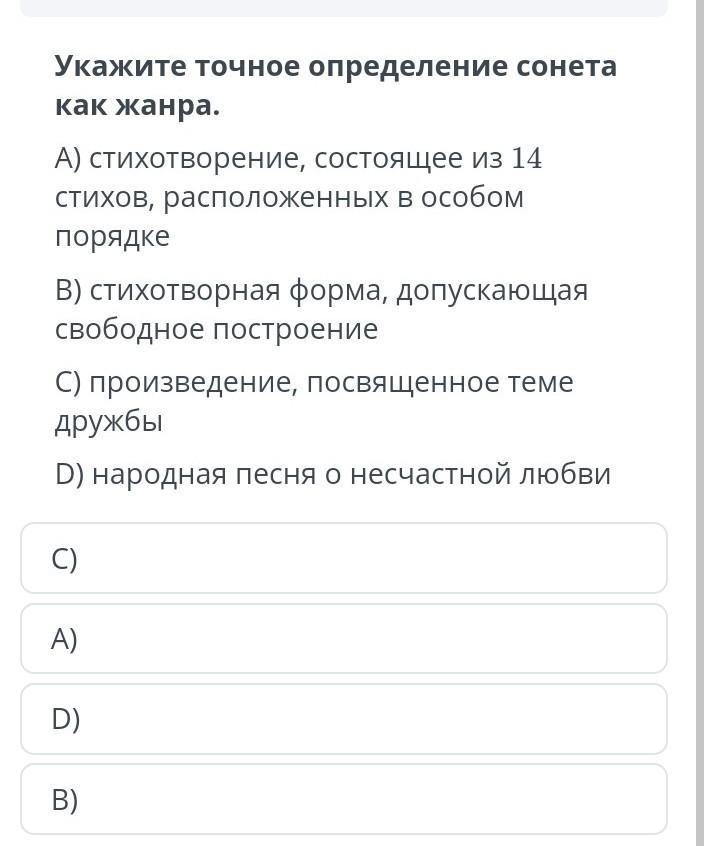The image size is (704, 846).
Task: Click the word 'дружбы'
Action: tap(108, 422)
